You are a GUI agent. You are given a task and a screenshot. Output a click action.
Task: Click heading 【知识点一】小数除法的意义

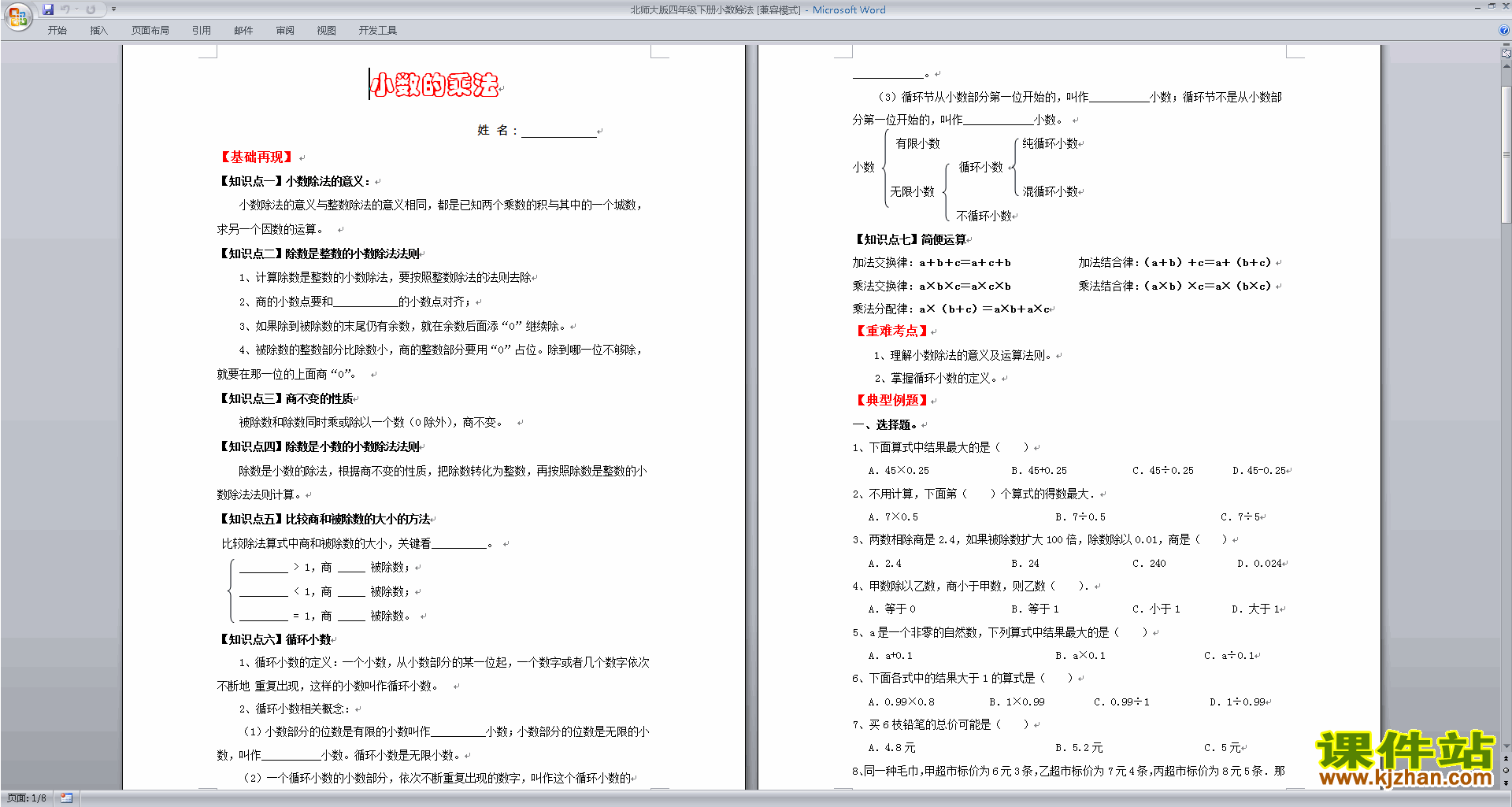(x=294, y=181)
